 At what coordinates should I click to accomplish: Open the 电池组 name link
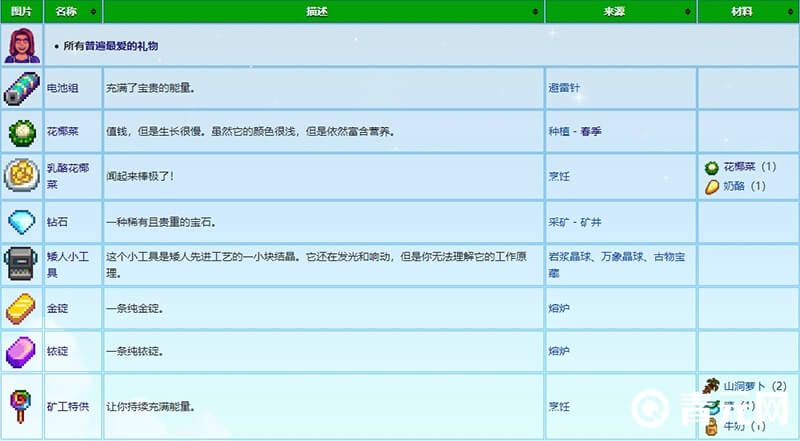coord(63,88)
